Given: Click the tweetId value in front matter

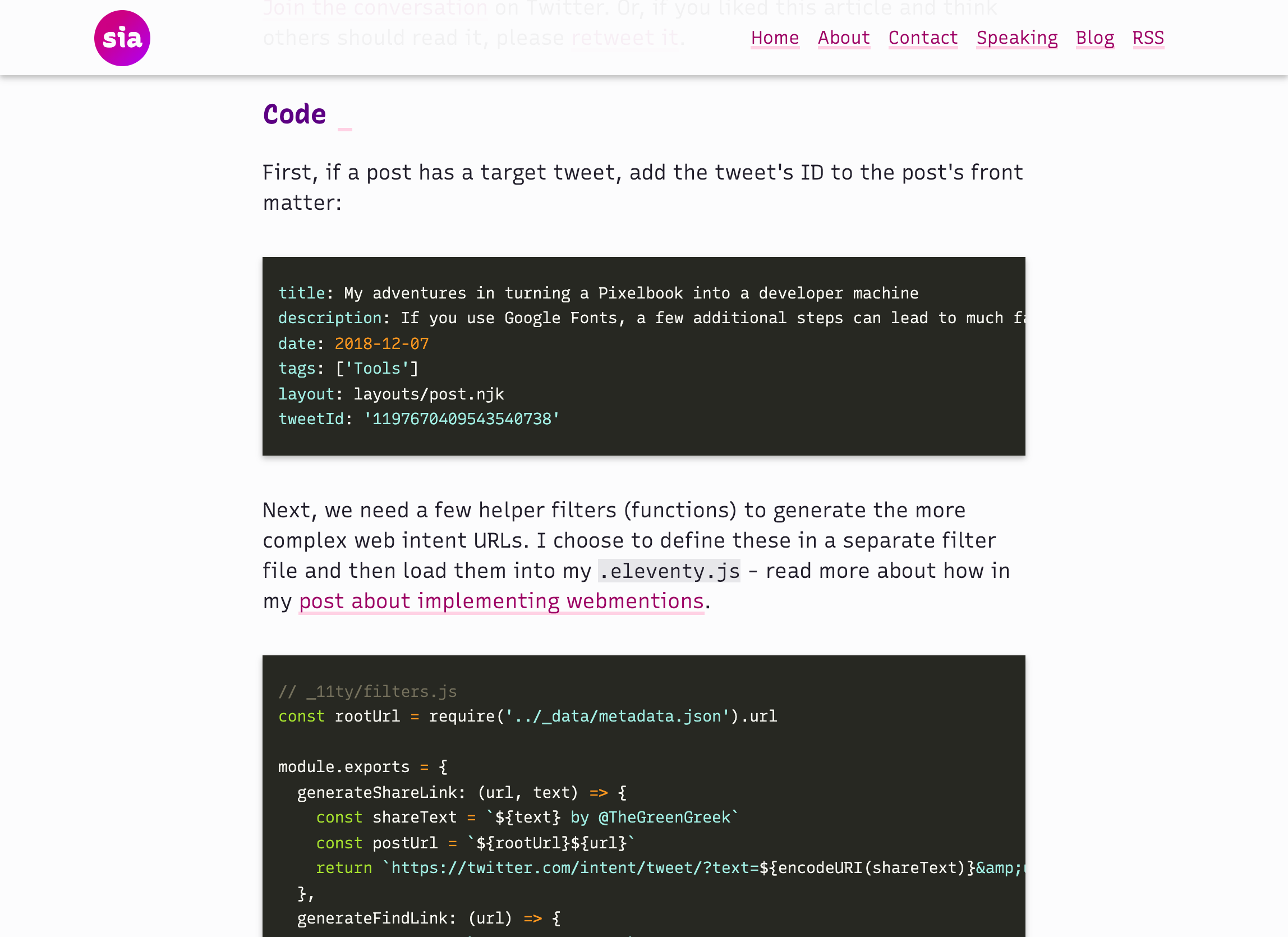Looking at the screenshot, I should (x=461, y=419).
